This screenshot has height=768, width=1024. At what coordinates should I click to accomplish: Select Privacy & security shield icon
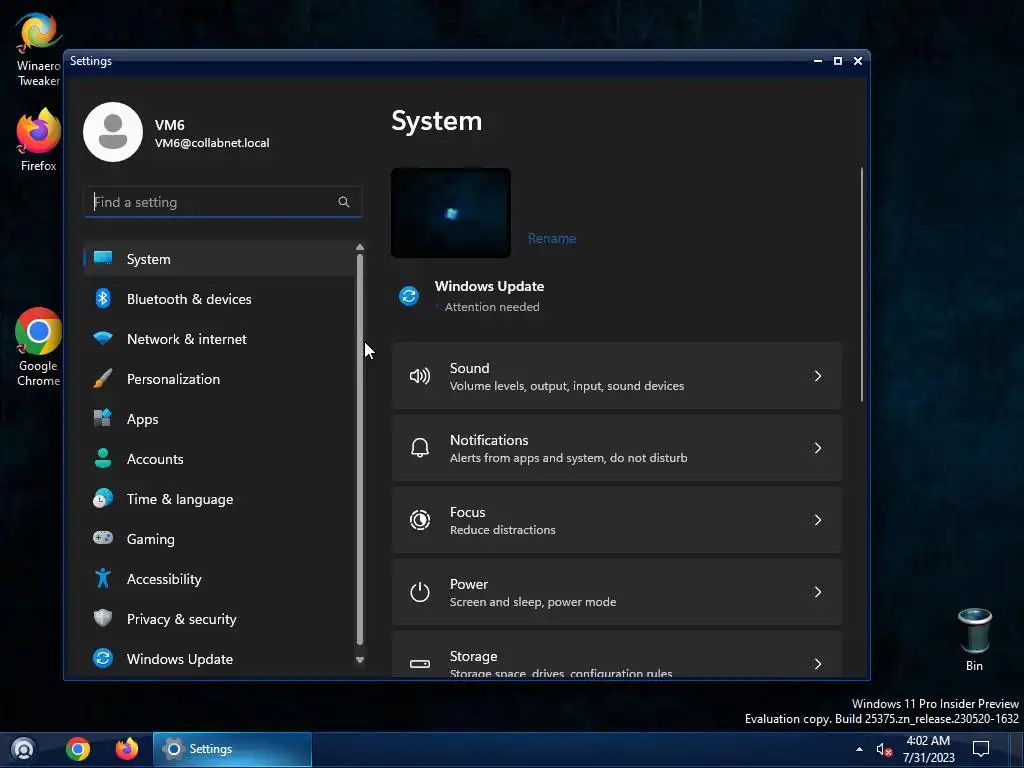[x=103, y=618]
